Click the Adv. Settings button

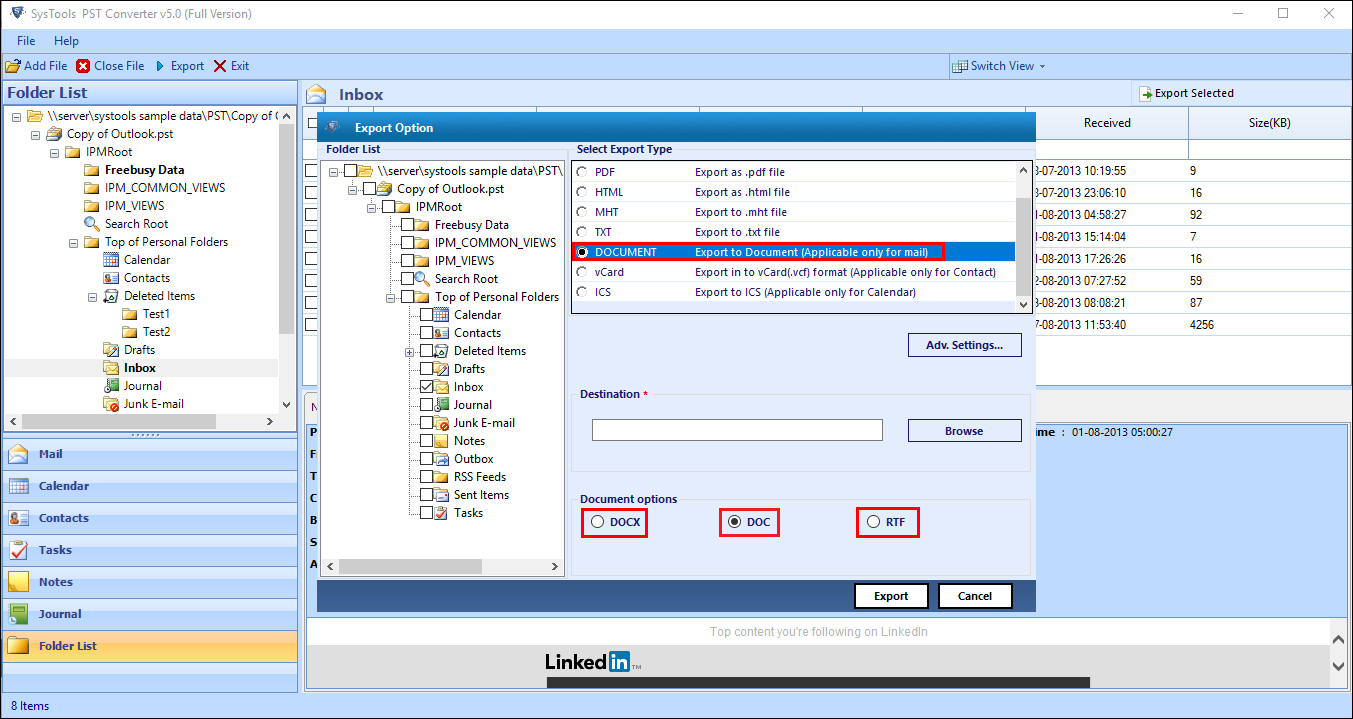point(963,344)
